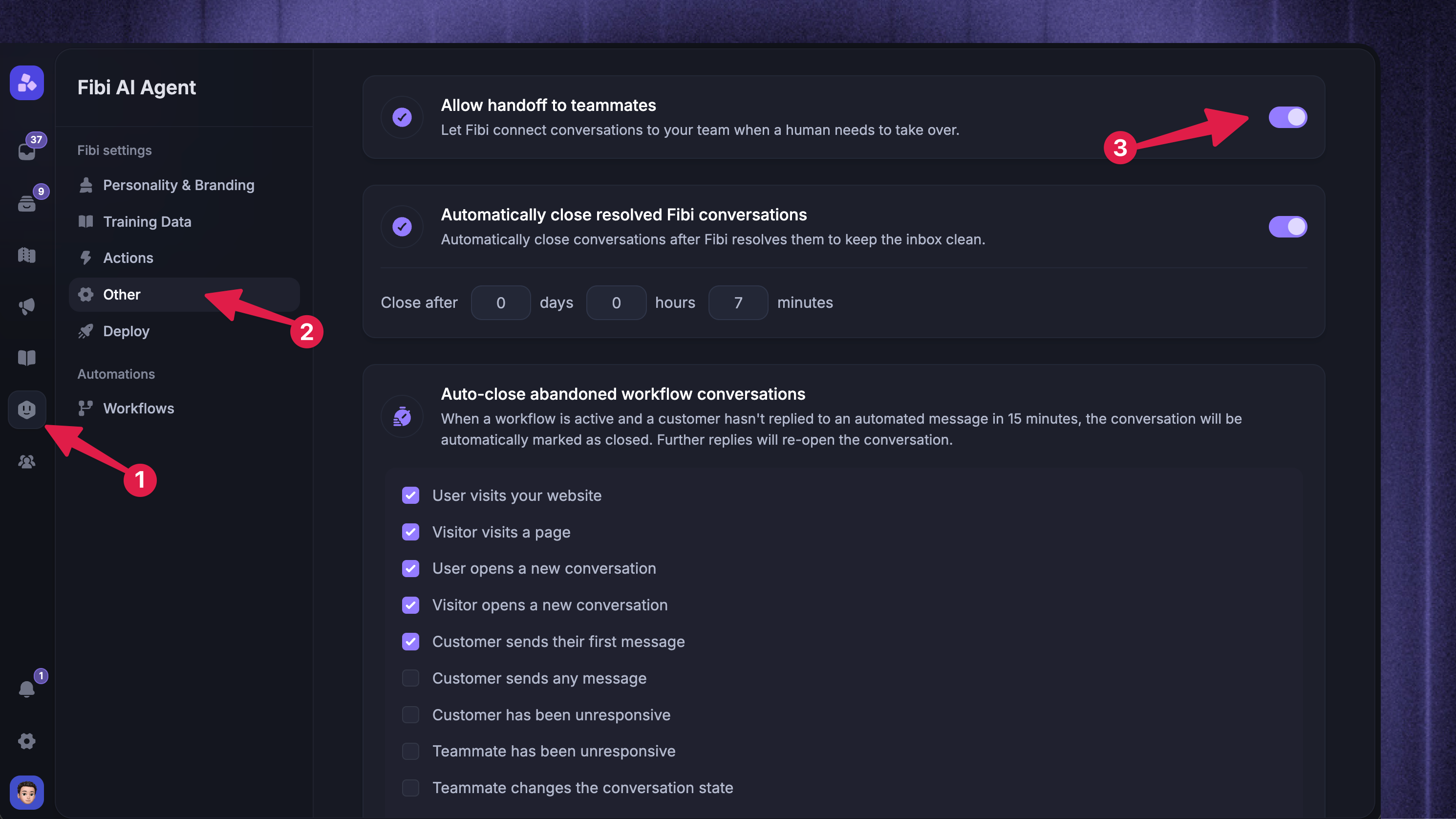Open the open-book icon in the left rail

click(x=26, y=358)
